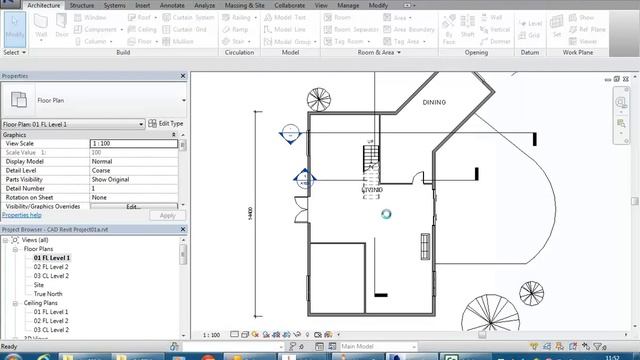Open the Floor Plan type selector dropdown
The height and width of the screenshot is (360, 640).
[x=184, y=100]
